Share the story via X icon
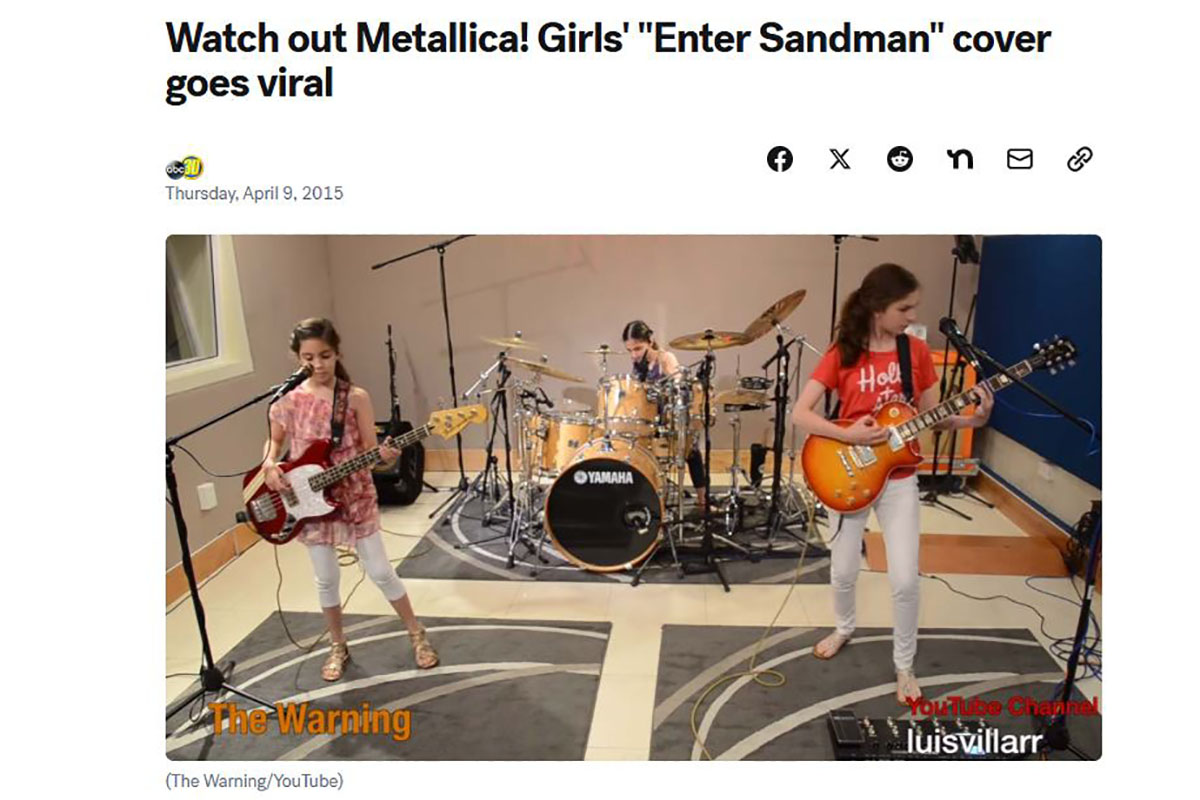The image size is (1200, 800). tap(840, 159)
